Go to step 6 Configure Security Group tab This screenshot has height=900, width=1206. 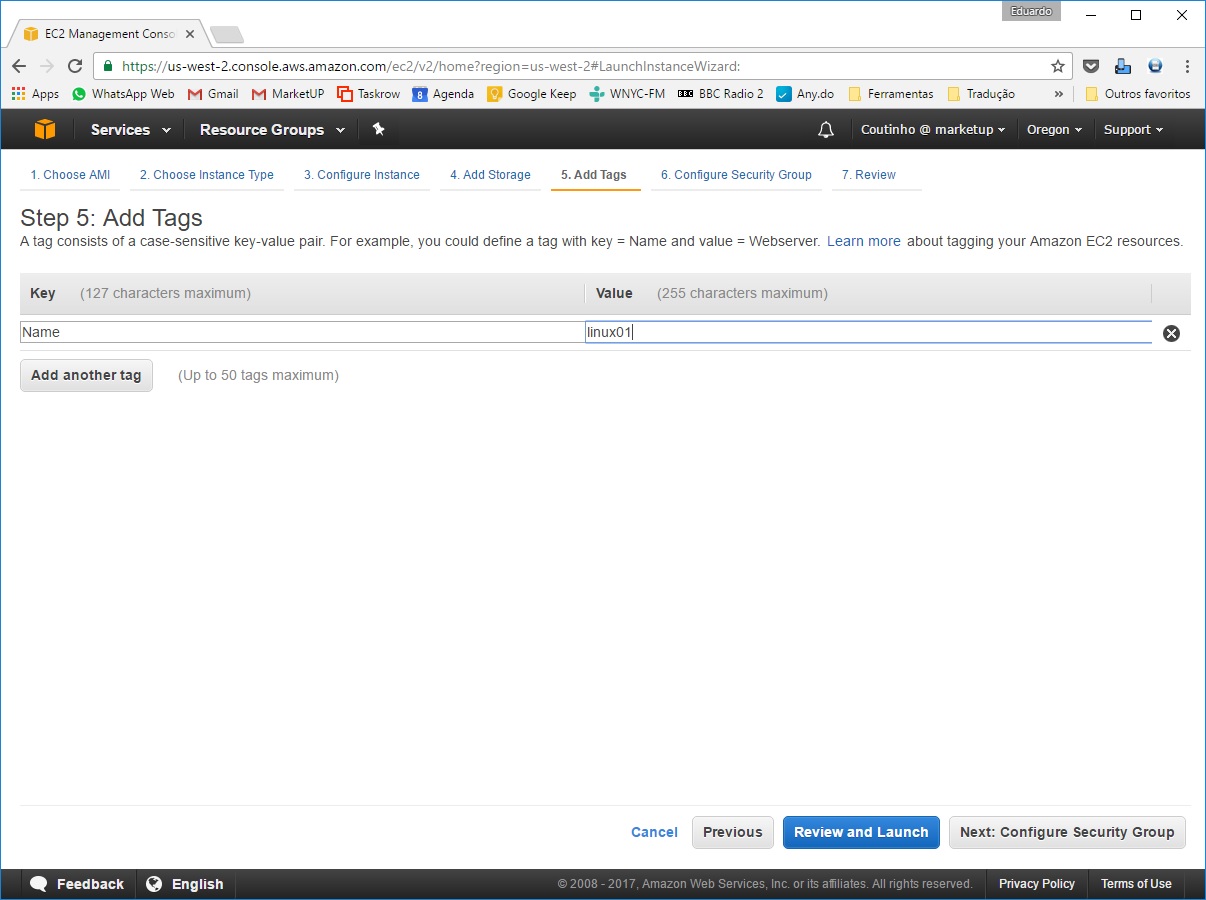(736, 175)
